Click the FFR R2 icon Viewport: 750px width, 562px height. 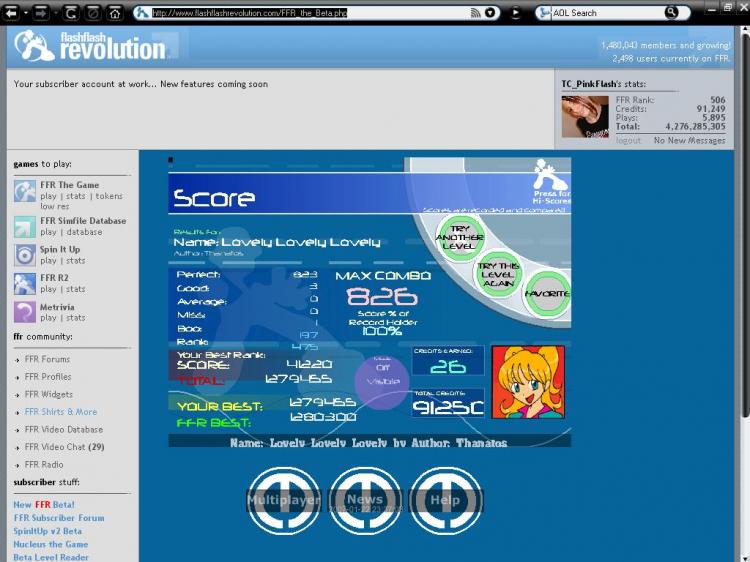[25, 284]
